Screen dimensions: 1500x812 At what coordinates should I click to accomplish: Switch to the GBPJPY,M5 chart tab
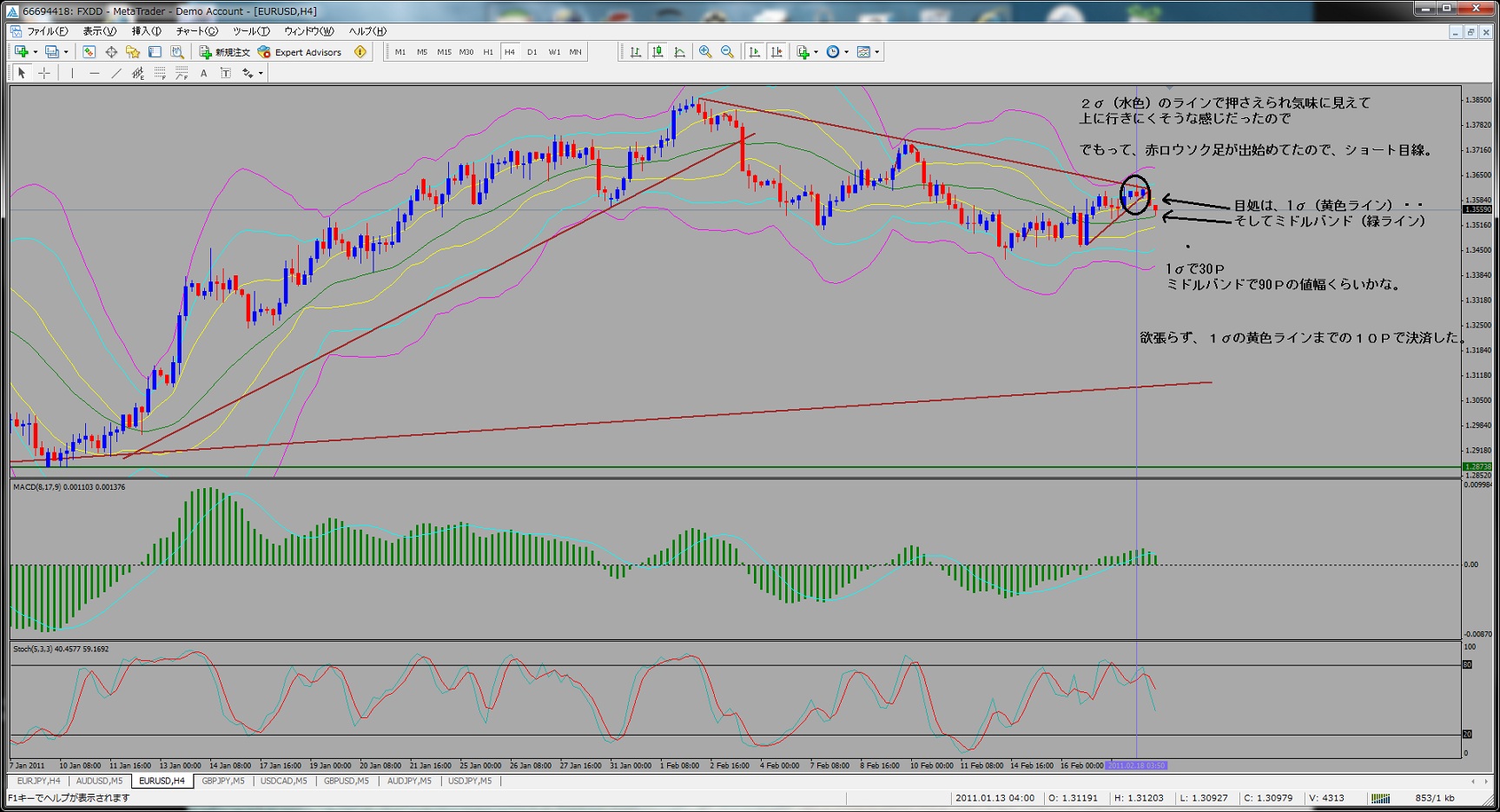222,781
